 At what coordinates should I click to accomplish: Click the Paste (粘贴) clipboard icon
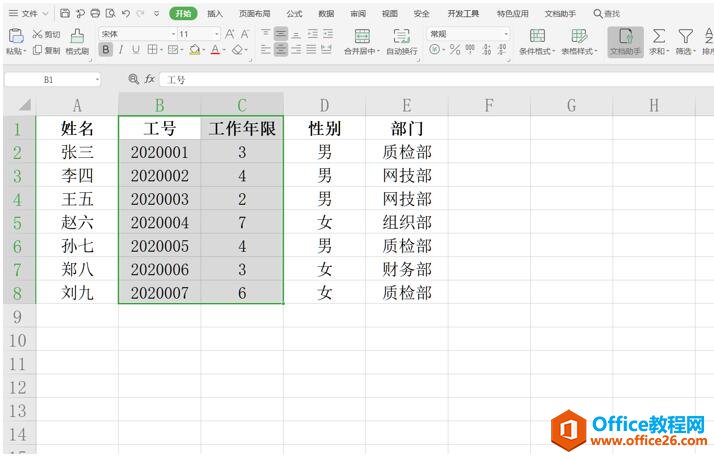[16, 36]
